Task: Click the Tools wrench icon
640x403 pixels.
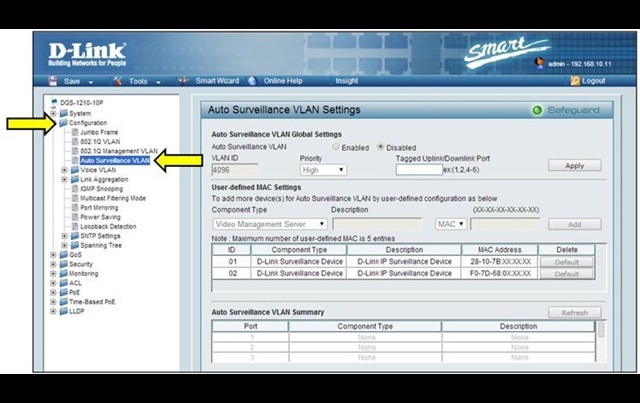Action: pos(118,81)
